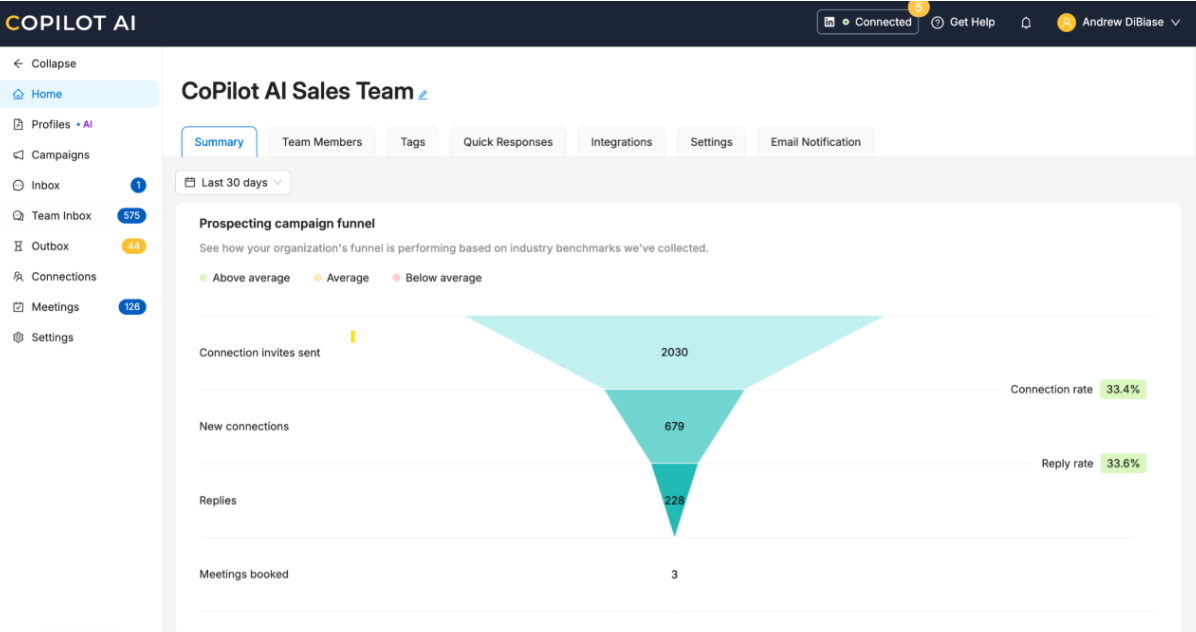Click the Replies row label
The image size is (1196, 632).
tap(218, 500)
